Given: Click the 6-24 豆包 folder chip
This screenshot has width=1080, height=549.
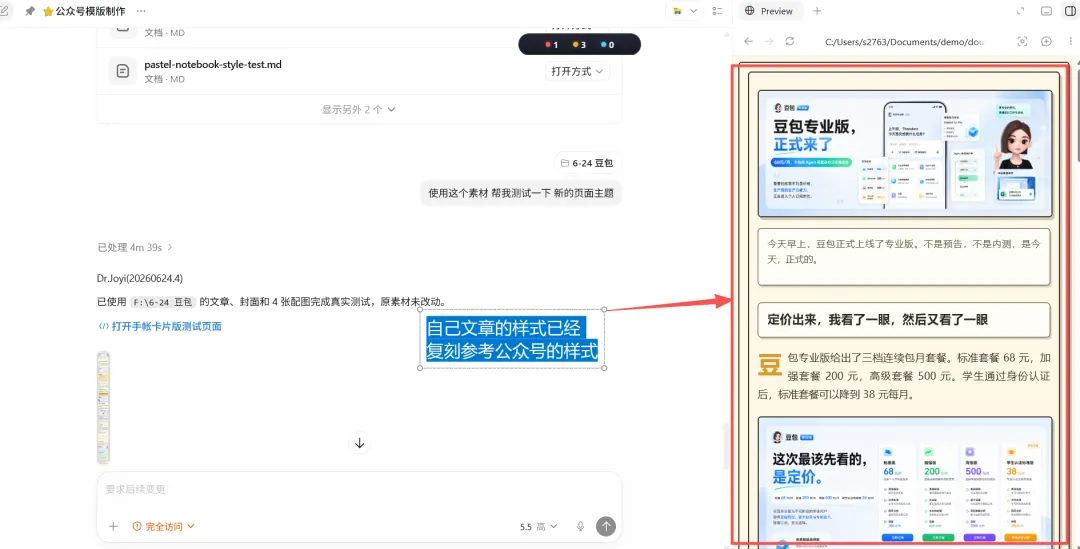Looking at the screenshot, I should pyautogui.click(x=587, y=163).
